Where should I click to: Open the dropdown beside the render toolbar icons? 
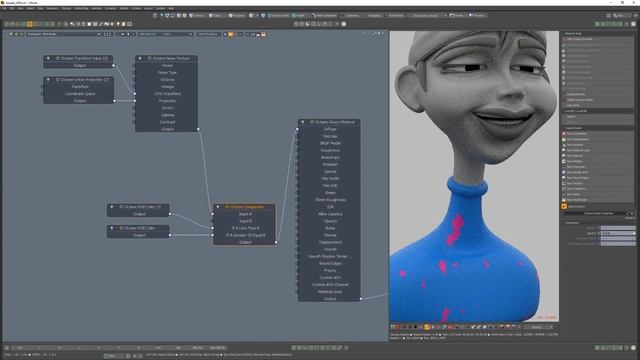[x=538, y=327]
